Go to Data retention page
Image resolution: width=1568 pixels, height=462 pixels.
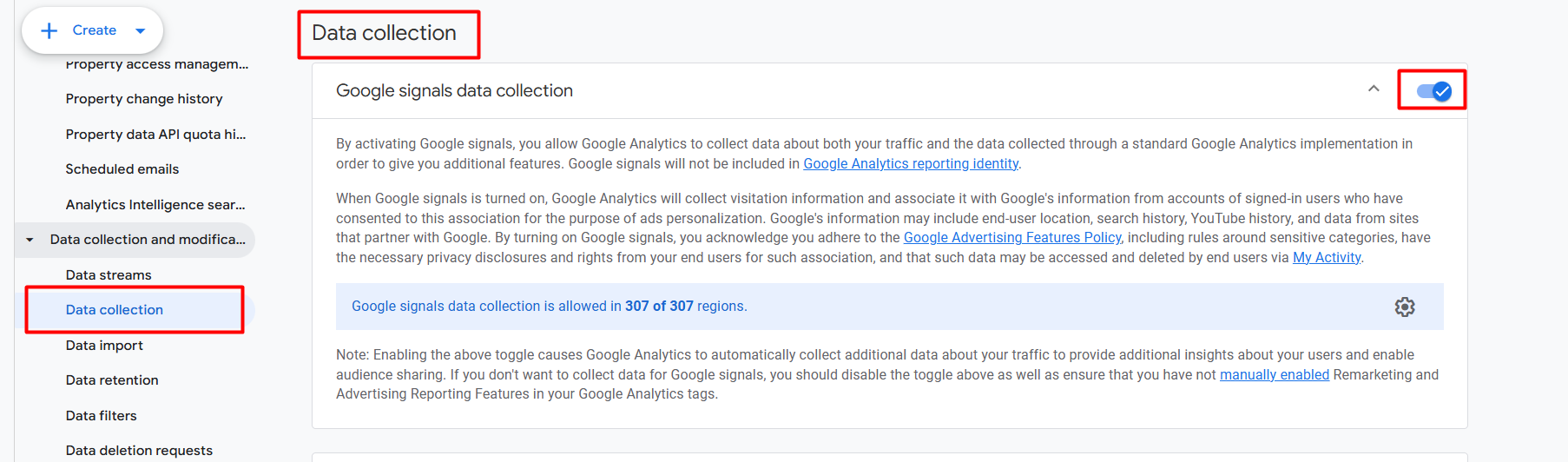(x=112, y=380)
